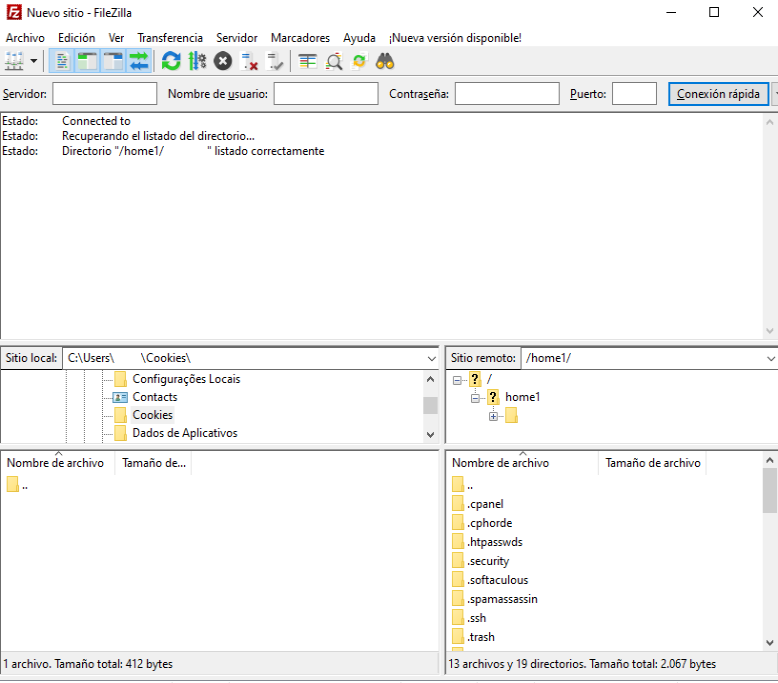The image size is (778, 683).
Task: Select the local parent folder ..
Action: (17, 485)
